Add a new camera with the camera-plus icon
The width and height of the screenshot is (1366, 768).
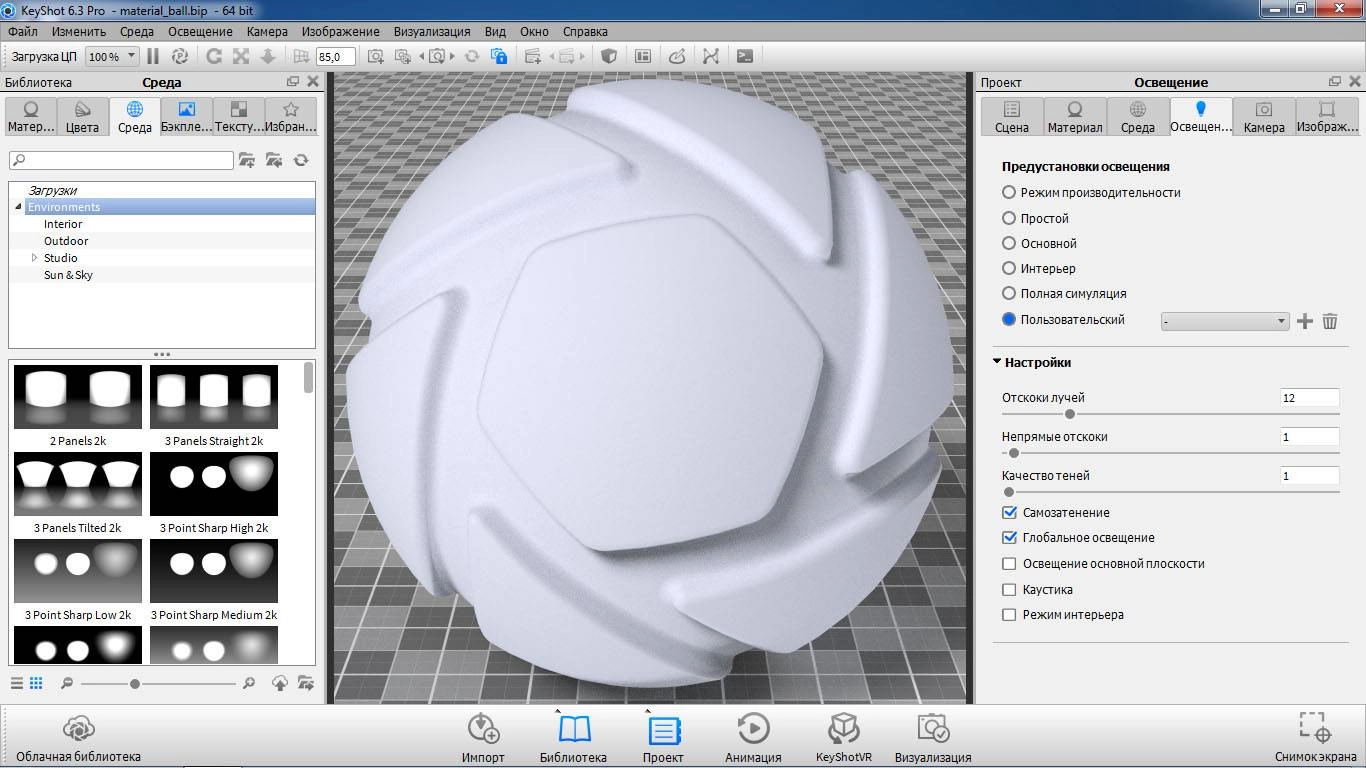click(x=376, y=57)
